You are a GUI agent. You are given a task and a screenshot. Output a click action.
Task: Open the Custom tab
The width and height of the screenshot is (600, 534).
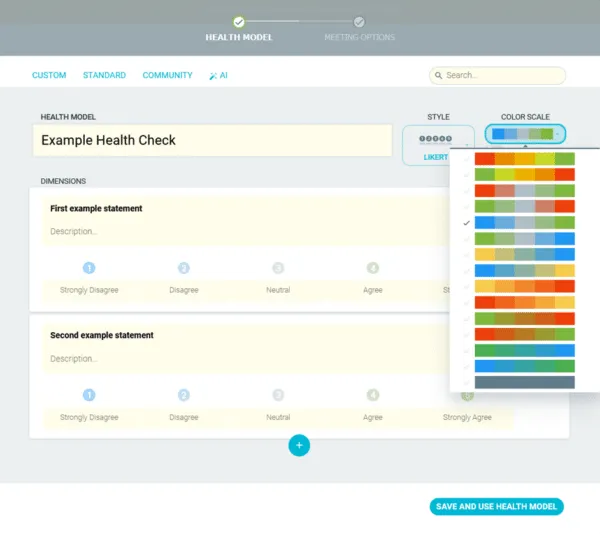point(49,75)
